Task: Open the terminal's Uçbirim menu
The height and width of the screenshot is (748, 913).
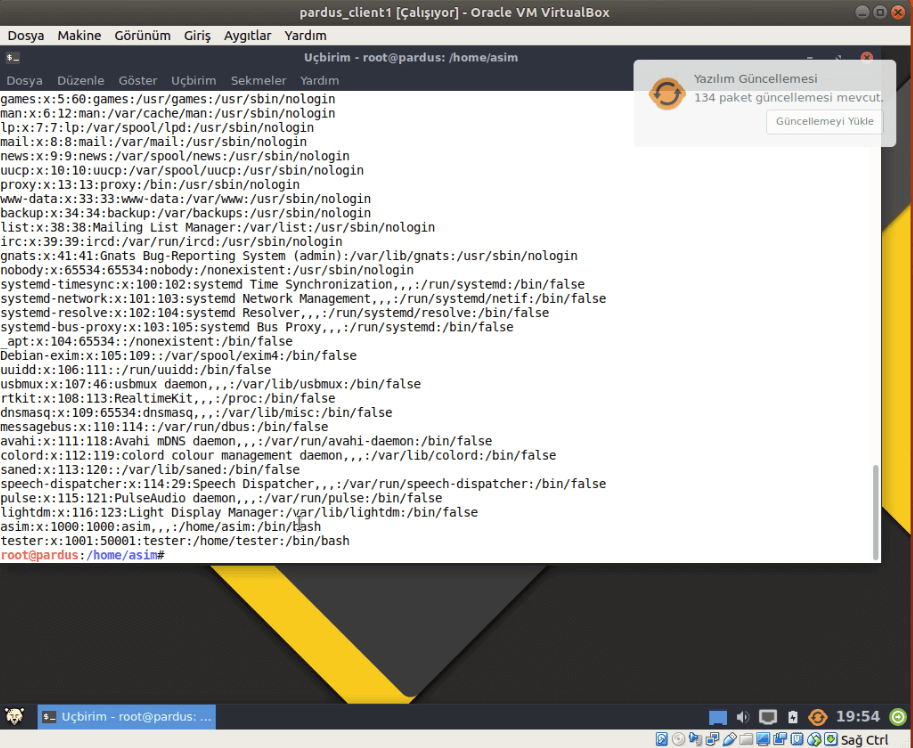Action: (193, 80)
